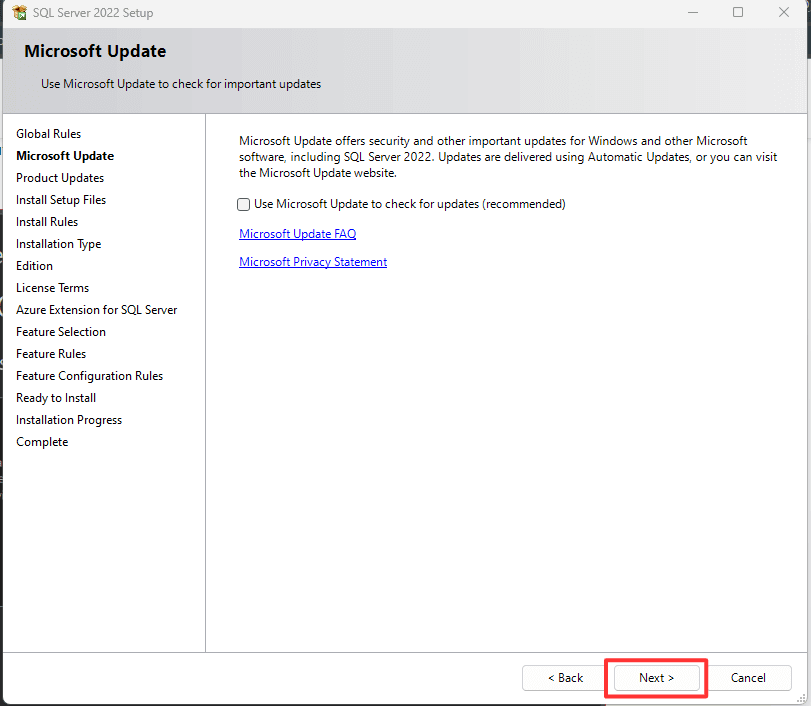The height and width of the screenshot is (706, 811).
Task: Select Install Setup Files step
Action: pyautogui.click(x=61, y=200)
